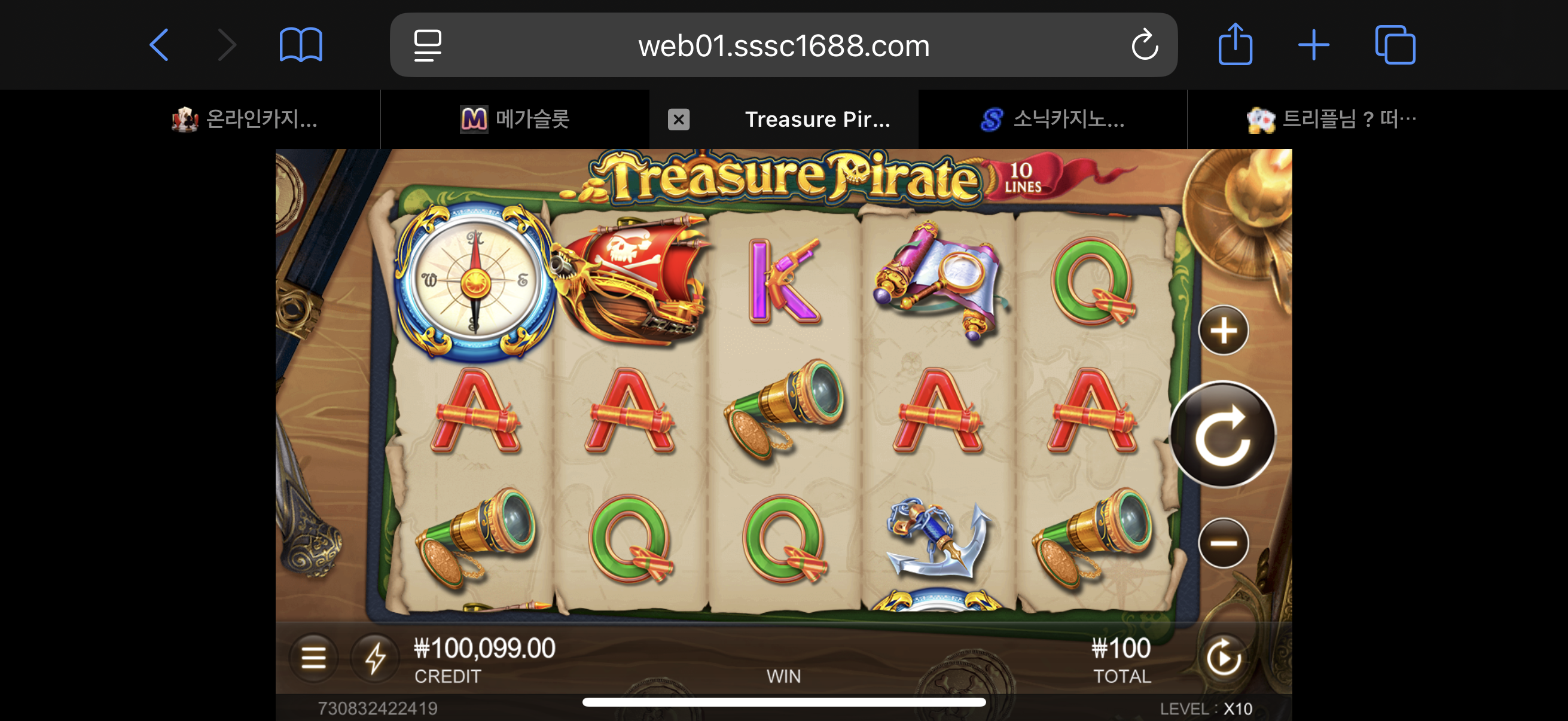1568x721 pixels.
Task: Reload the page in the address bar
Action: pyautogui.click(x=1145, y=45)
